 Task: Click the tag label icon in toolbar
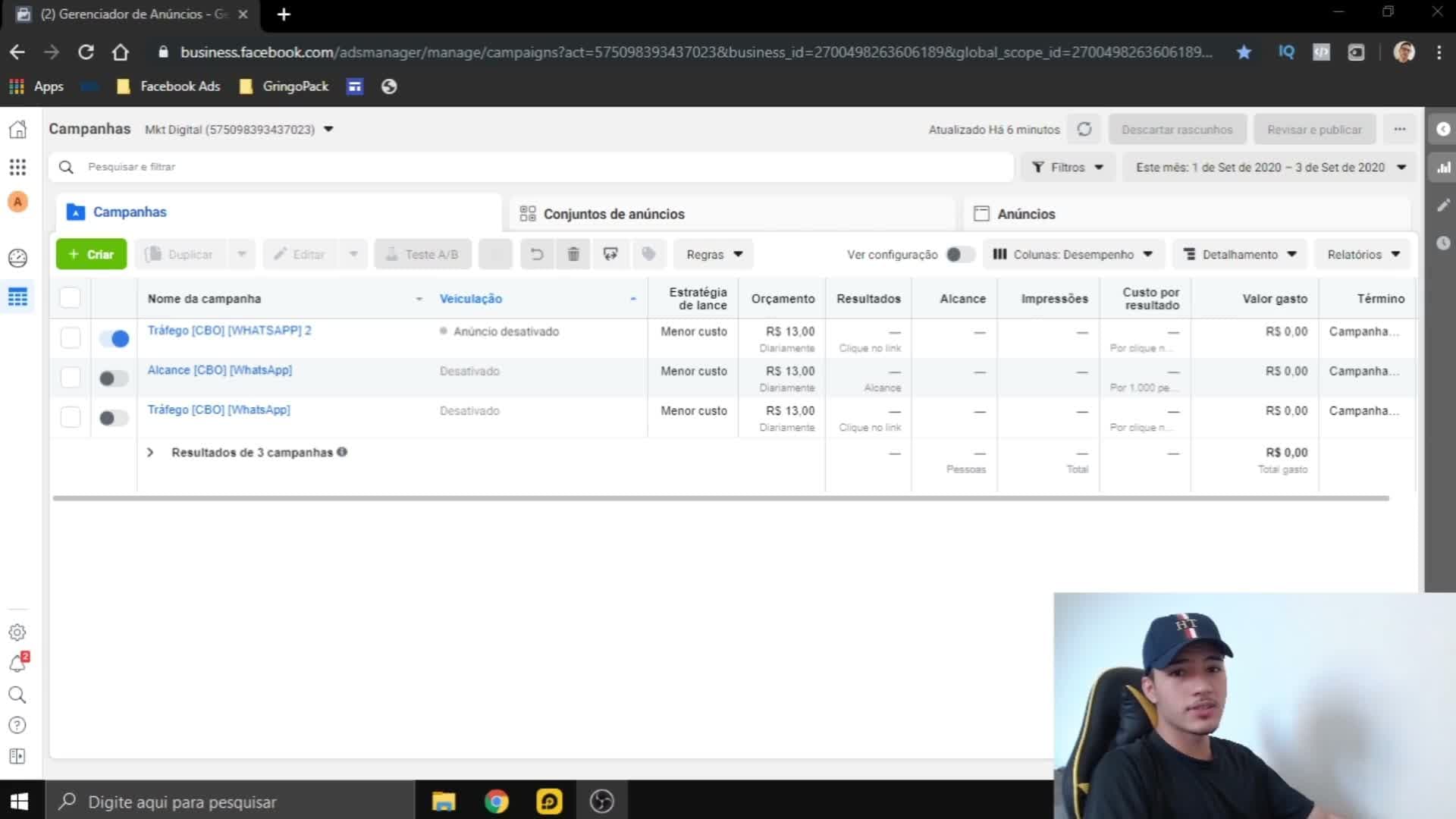[648, 255]
